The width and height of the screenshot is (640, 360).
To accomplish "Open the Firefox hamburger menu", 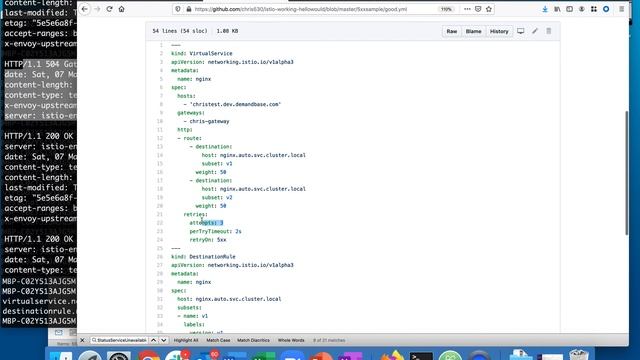I will (x=622, y=9).
